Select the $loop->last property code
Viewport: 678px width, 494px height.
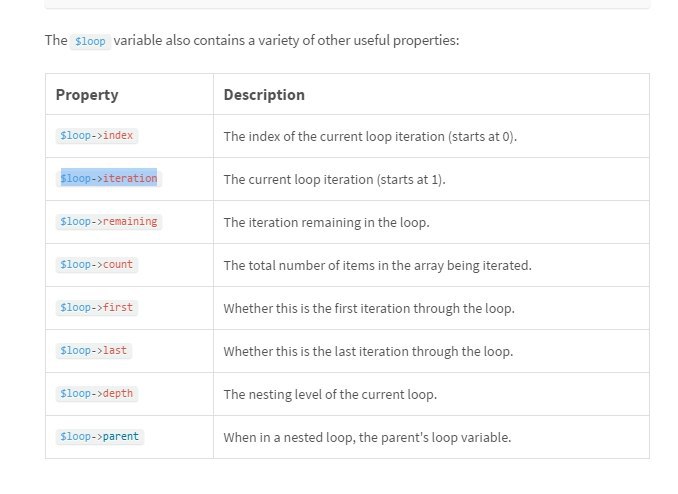point(94,350)
